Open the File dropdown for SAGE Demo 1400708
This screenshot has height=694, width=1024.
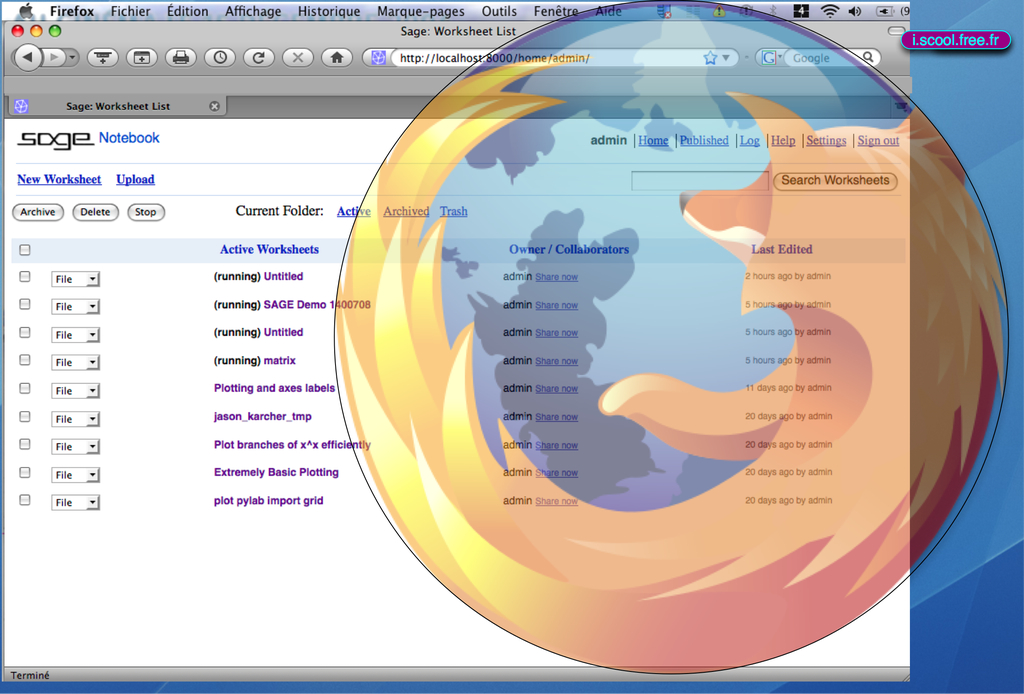coord(75,307)
